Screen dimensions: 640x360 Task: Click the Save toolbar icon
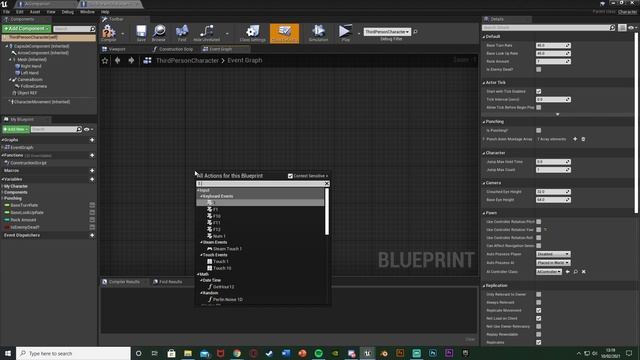pos(141,33)
